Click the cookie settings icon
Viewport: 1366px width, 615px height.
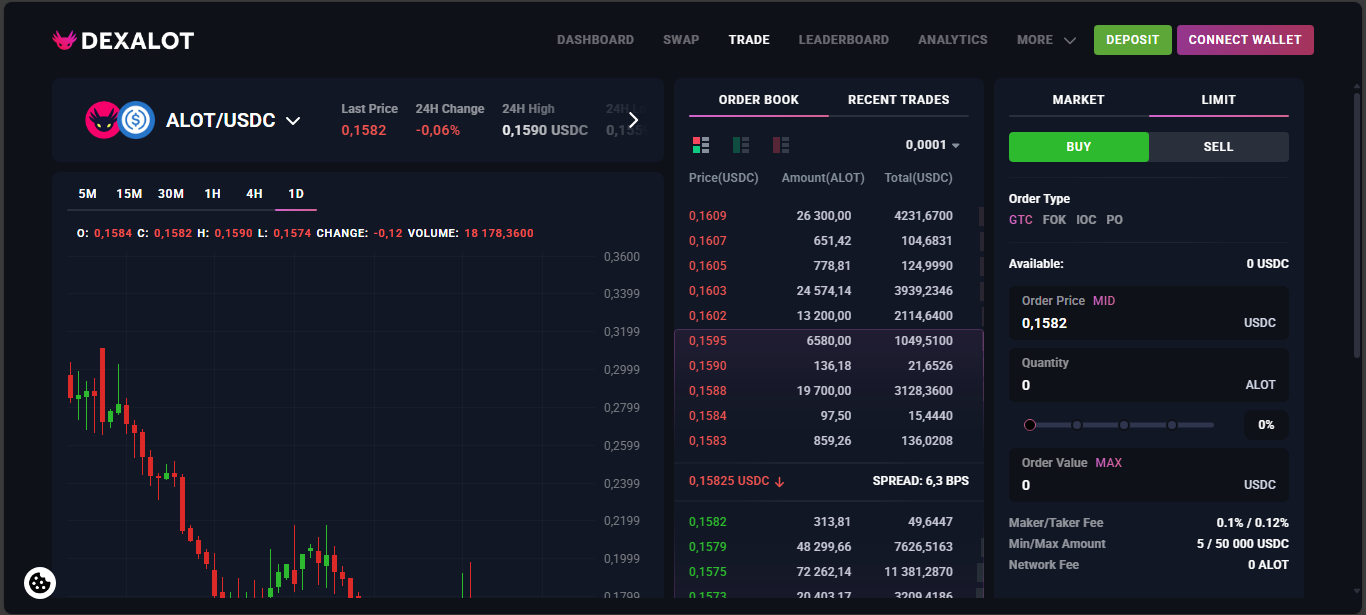[x=40, y=582]
